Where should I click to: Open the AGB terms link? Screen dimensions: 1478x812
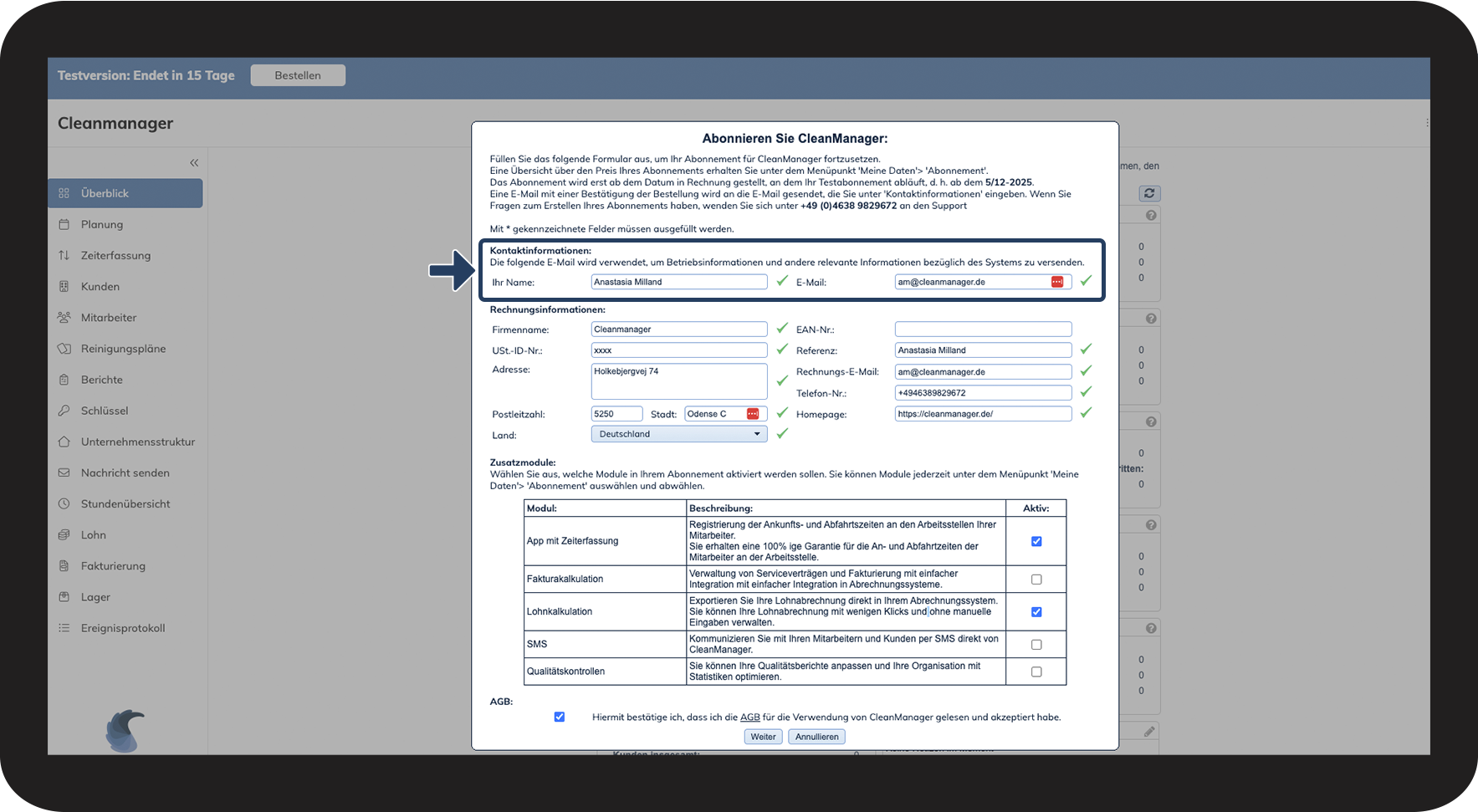750,718
